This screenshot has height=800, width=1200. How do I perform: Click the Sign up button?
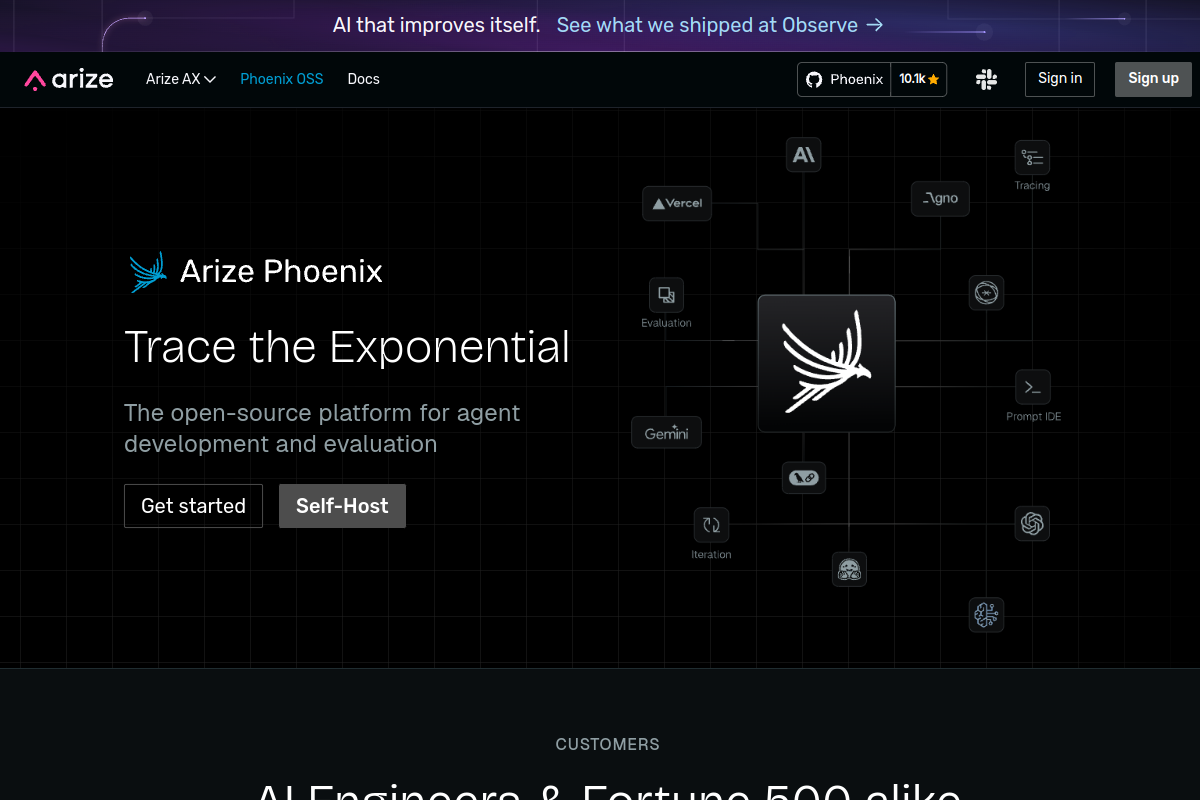(1153, 79)
